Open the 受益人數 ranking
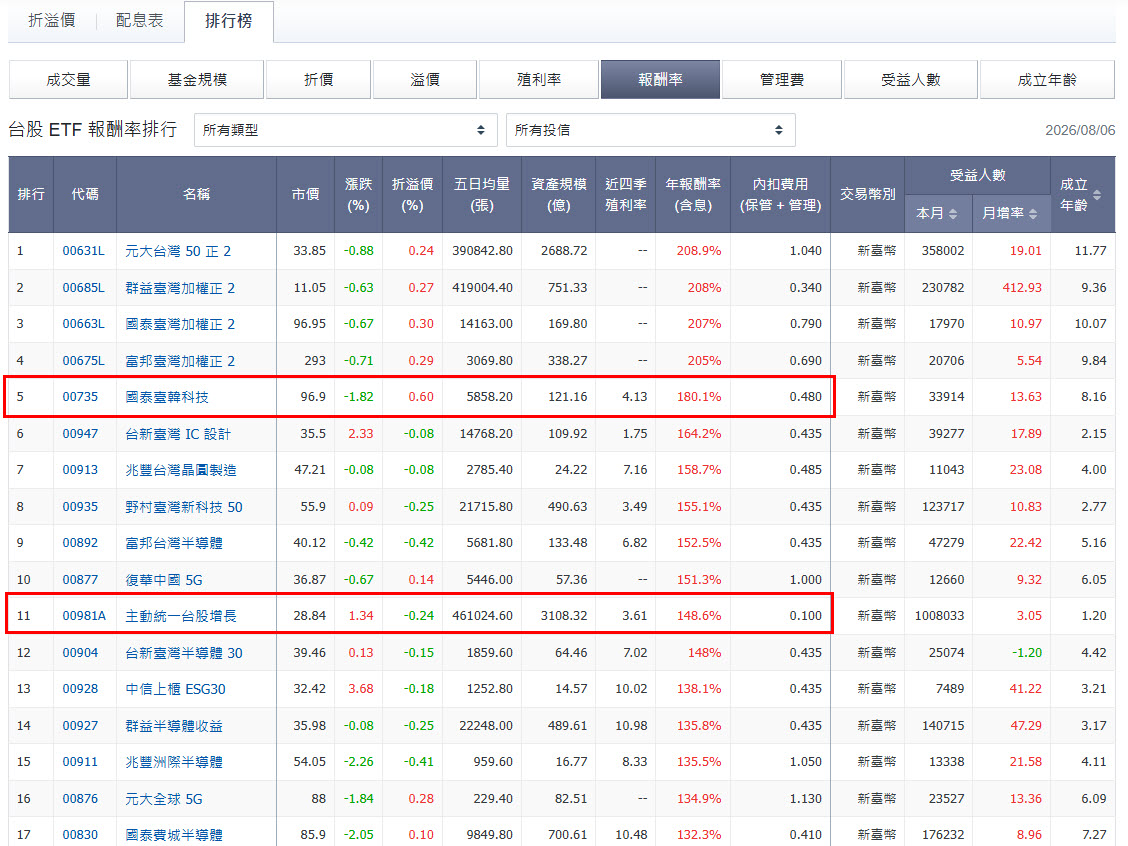The image size is (1128, 846). tap(911, 80)
